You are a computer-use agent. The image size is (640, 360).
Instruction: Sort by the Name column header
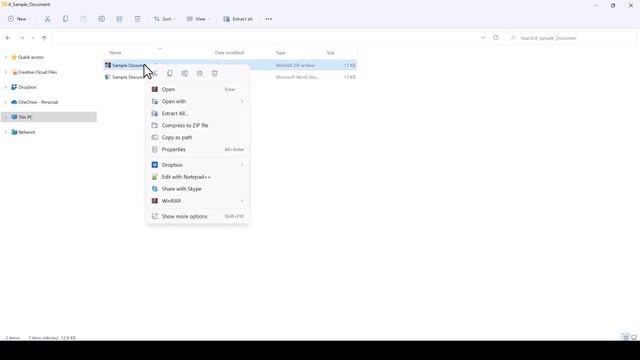(116, 53)
